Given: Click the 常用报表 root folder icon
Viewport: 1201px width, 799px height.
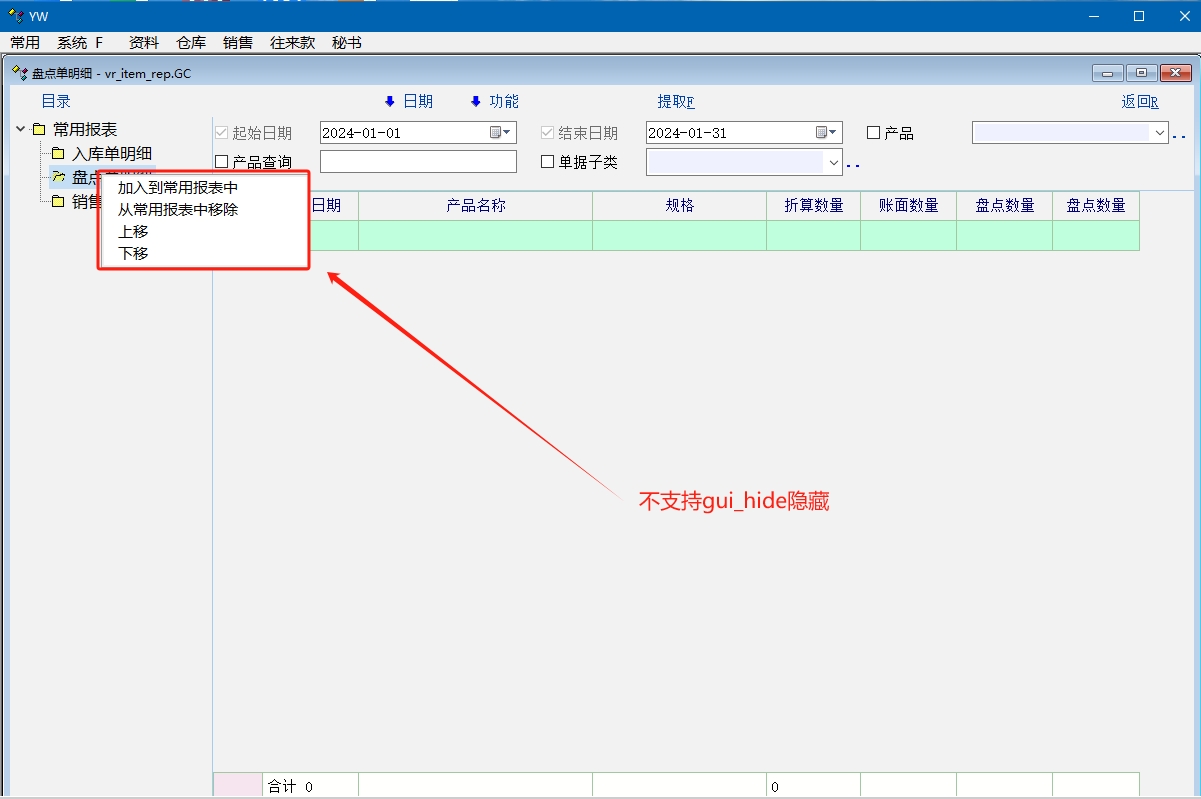Looking at the screenshot, I should 39,130.
